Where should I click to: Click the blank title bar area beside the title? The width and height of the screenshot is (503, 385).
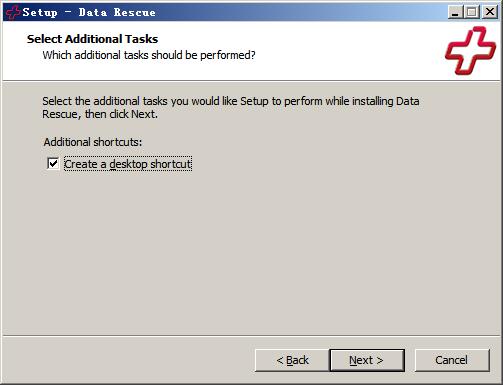point(300,12)
